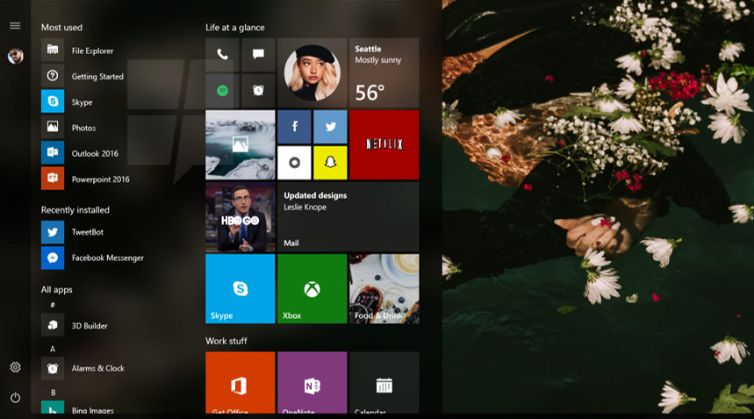The image size is (754, 419).
Task: Open the Skype large tile
Action: click(x=240, y=289)
